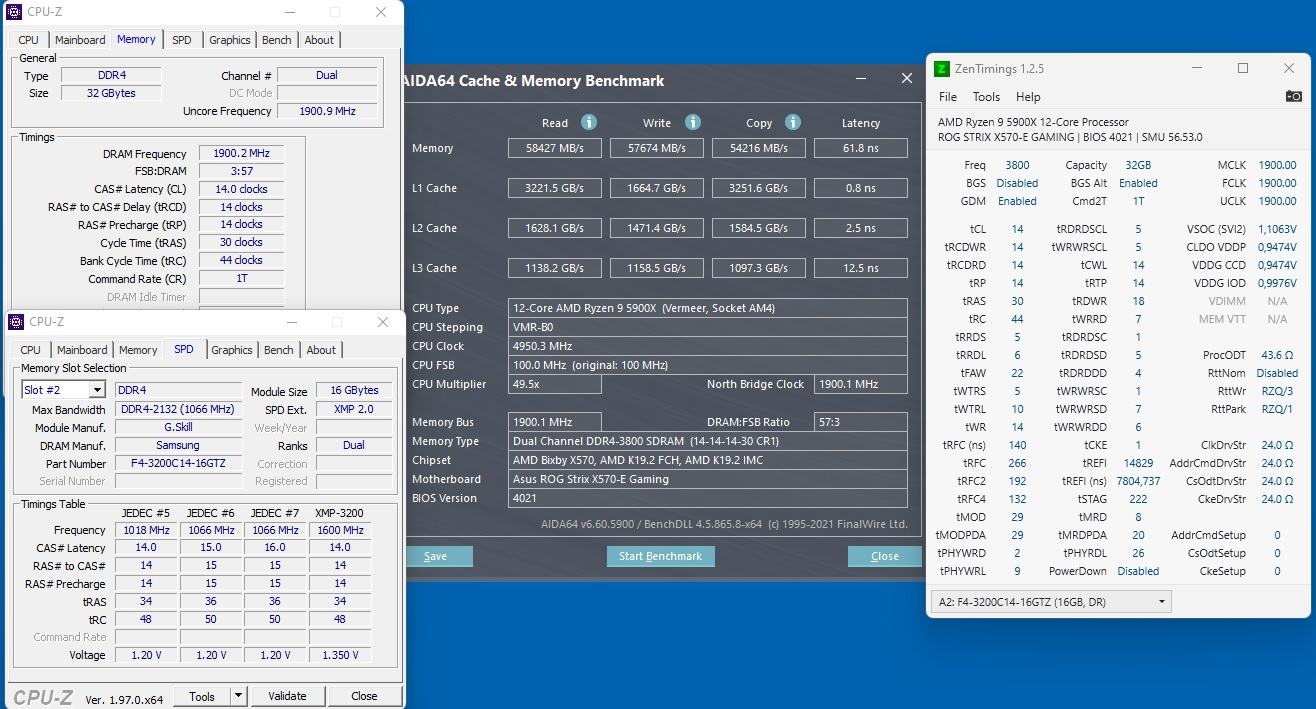Select SPD tab in lower CPU-Z window
Screen dimensions: 1316x709
184,349
